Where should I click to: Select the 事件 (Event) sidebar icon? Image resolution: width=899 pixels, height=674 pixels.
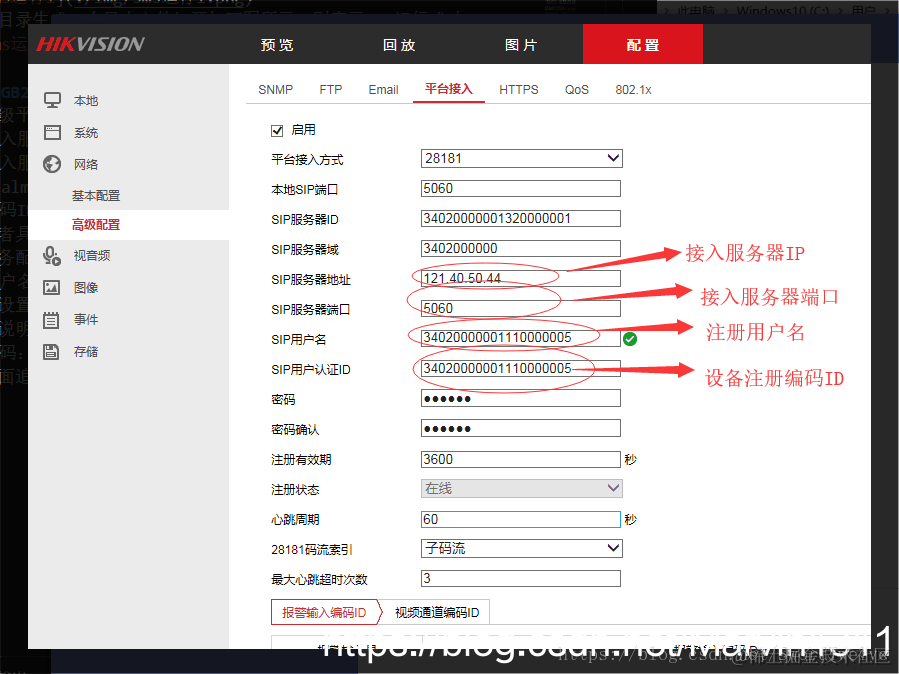[85, 319]
